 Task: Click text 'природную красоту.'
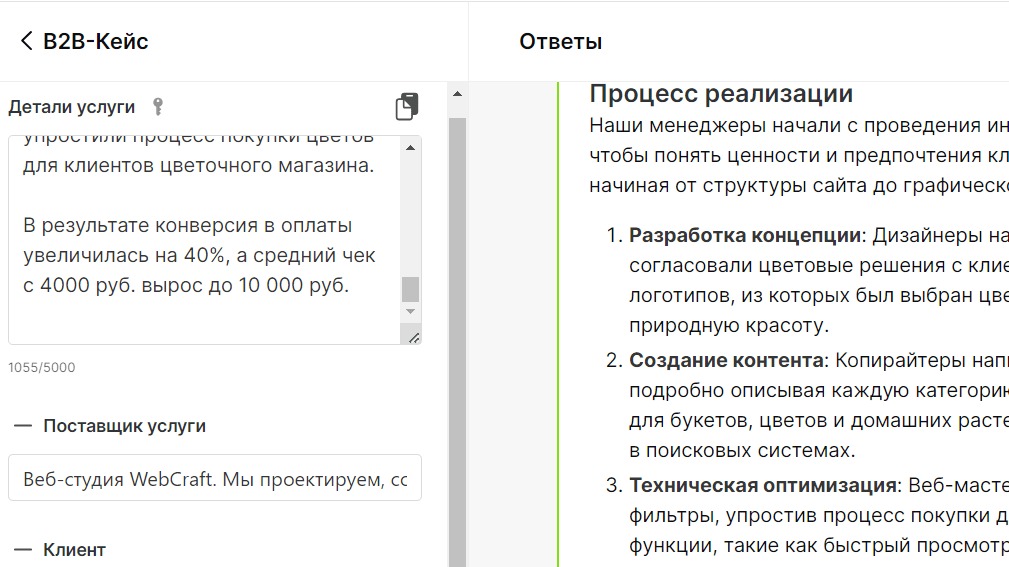(x=729, y=326)
